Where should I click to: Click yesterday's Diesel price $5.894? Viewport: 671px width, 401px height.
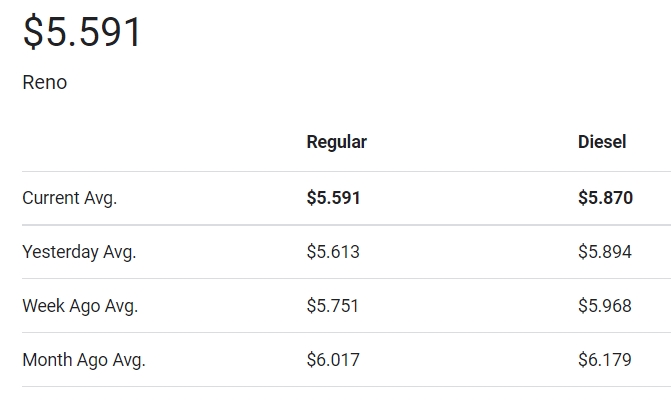605,252
